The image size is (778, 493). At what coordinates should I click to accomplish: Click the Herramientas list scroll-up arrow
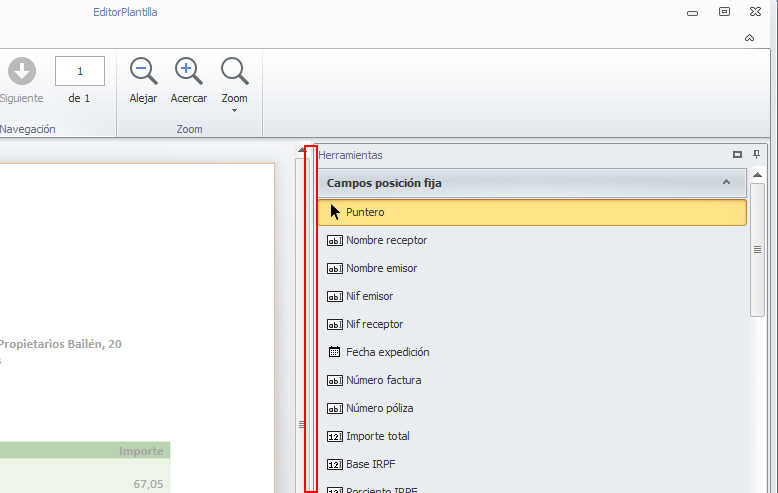tap(757, 175)
